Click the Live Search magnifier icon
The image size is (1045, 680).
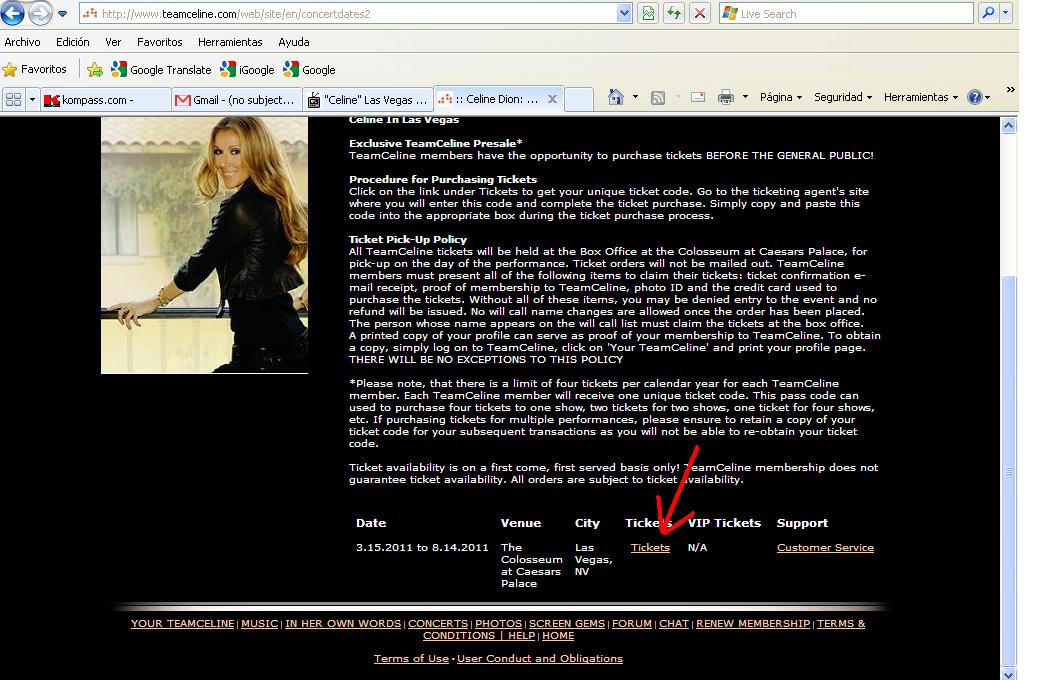coord(988,14)
